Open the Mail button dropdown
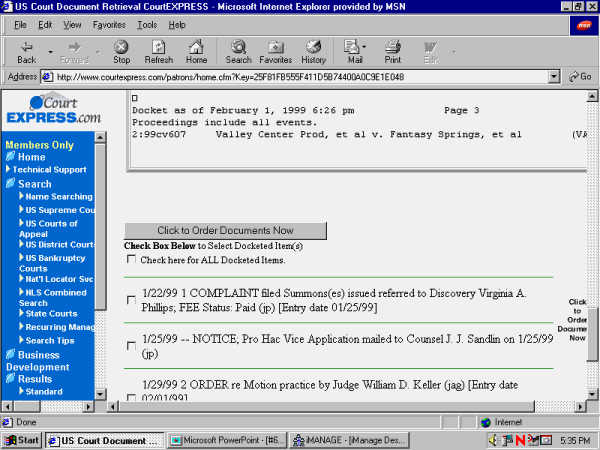This screenshot has width=600, height=450. (366, 47)
